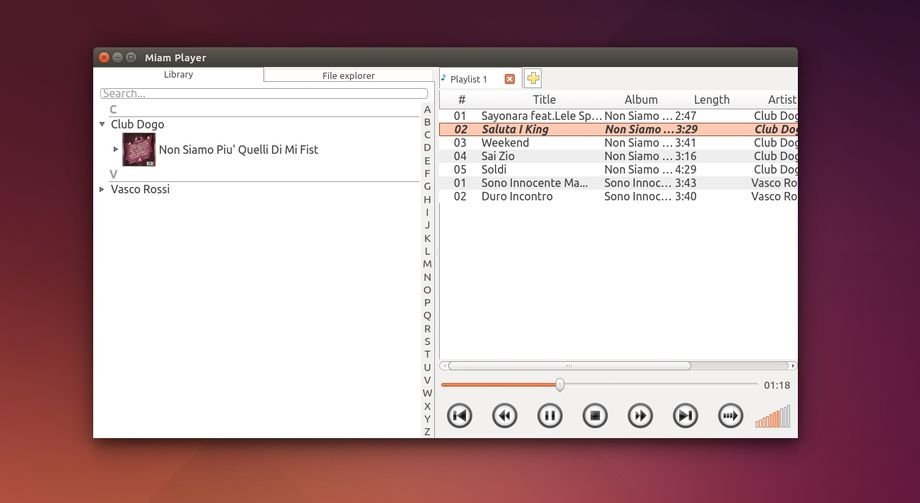Close the Playlist 1 tab
This screenshot has width=920, height=503.
510,79
